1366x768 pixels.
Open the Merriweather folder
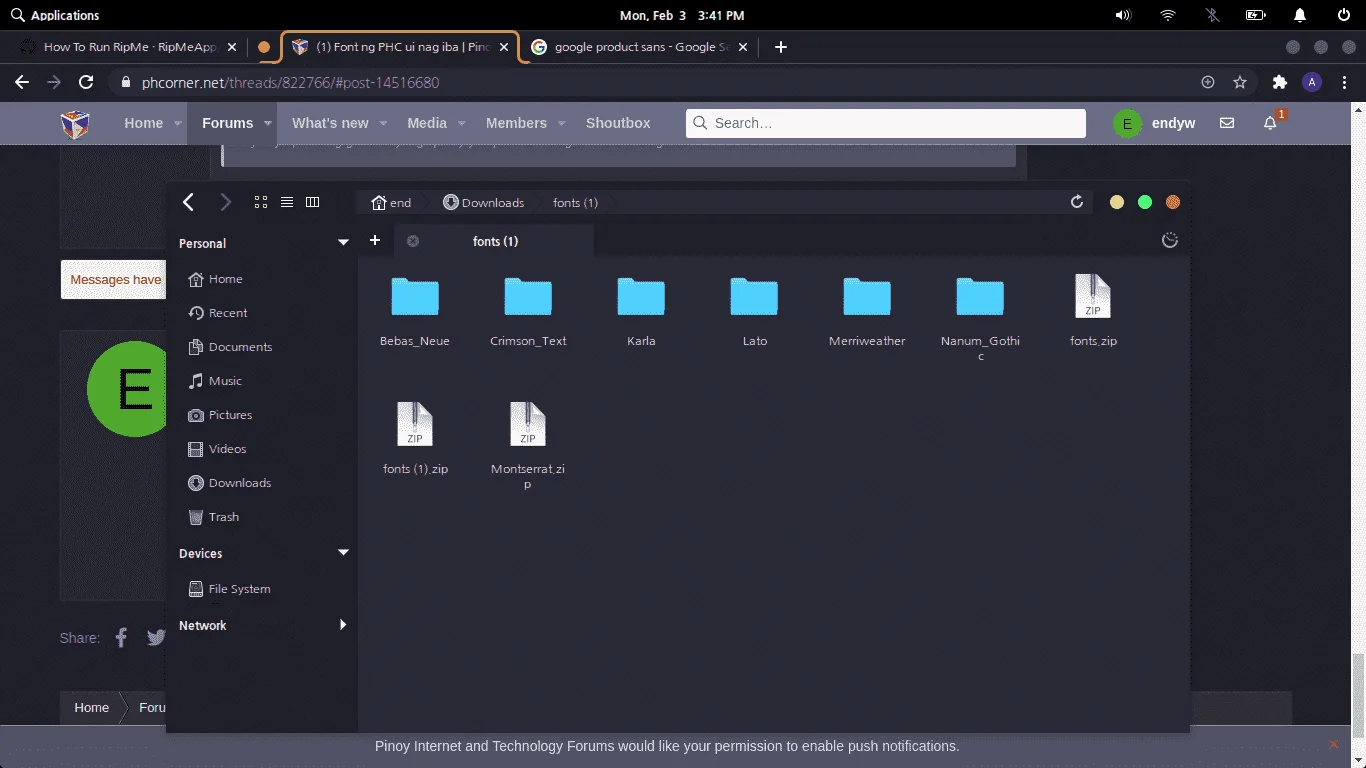(867, 312)
